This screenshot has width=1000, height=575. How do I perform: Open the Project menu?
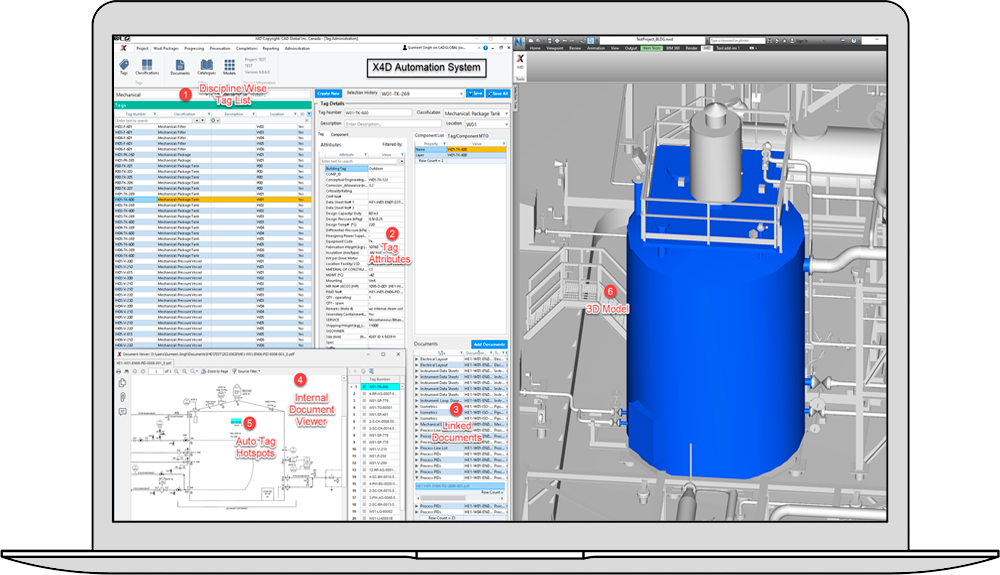click(x=142, y=48)
